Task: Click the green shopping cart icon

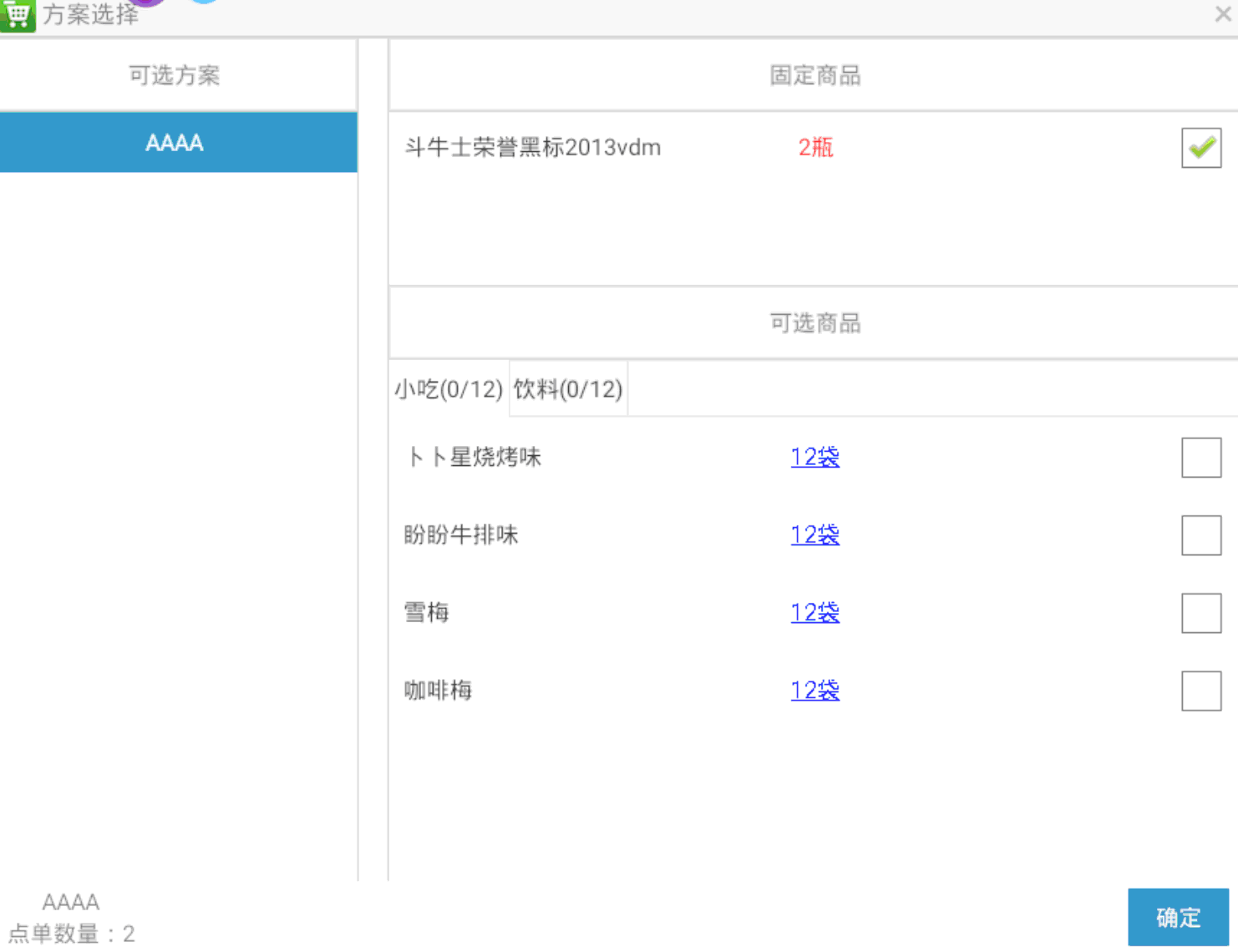Action: [17, 15]
